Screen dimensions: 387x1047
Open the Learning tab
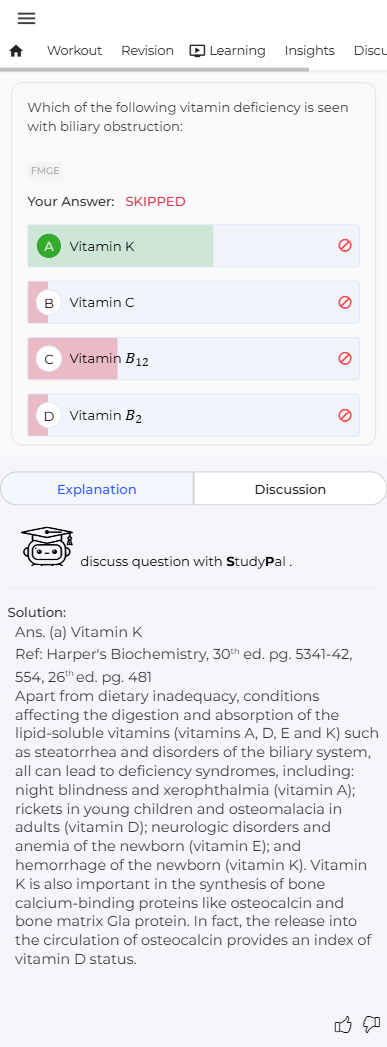click(x=228, y=51)
